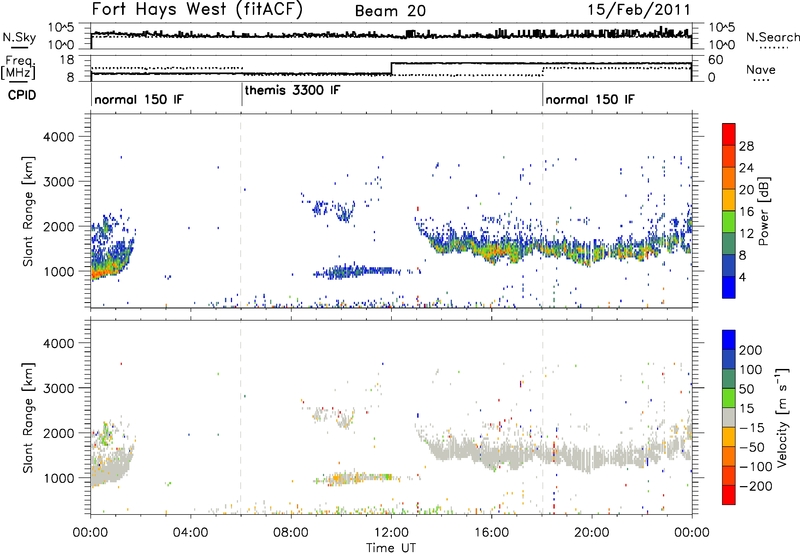The image size is (800, 554).
Task: Click the gray segment of velocity colorbar
Action: [x=729, y=417]
